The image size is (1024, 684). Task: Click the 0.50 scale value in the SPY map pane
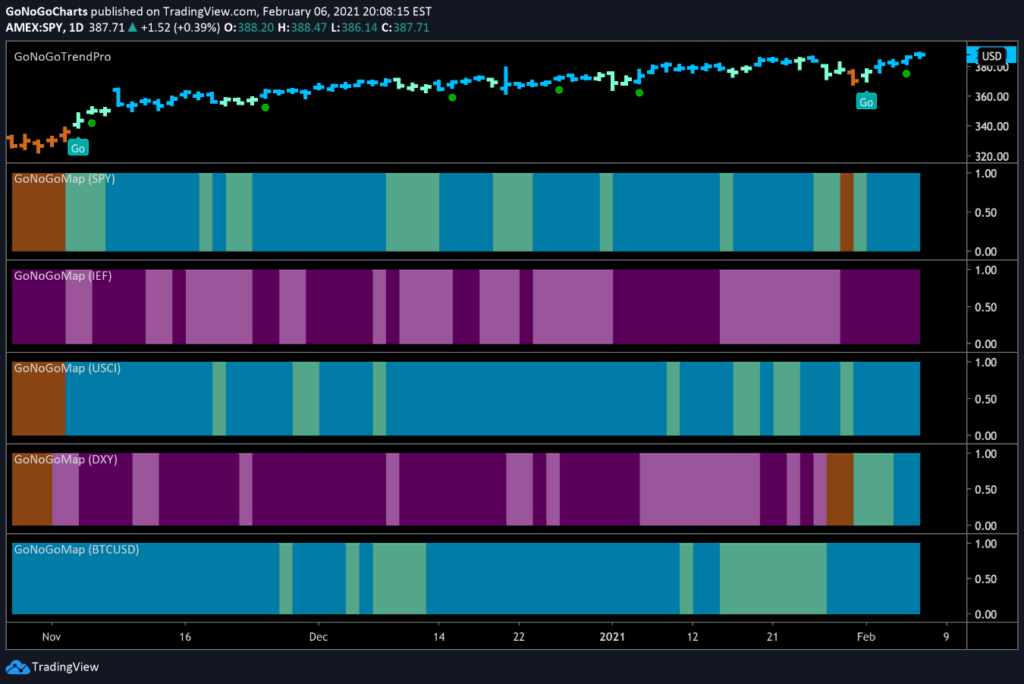pos(985,212)
